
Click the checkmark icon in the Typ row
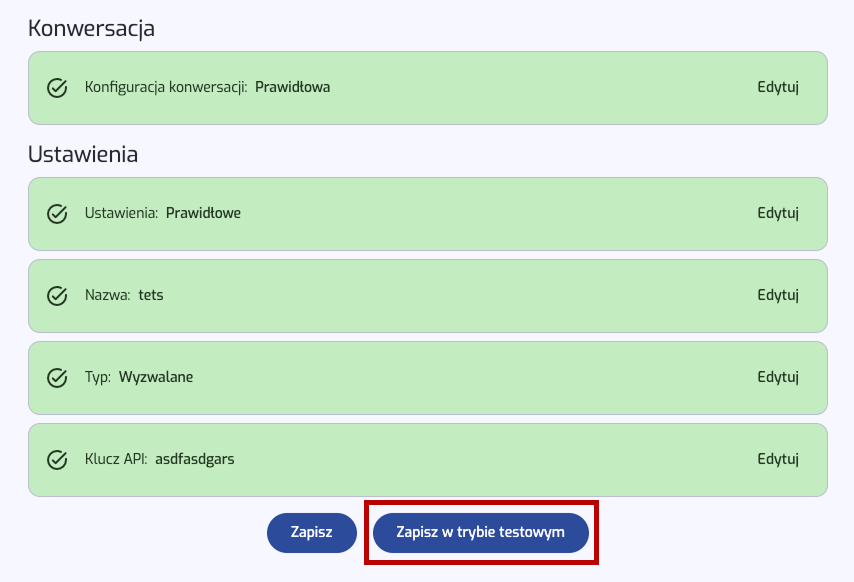pos(57,378)
